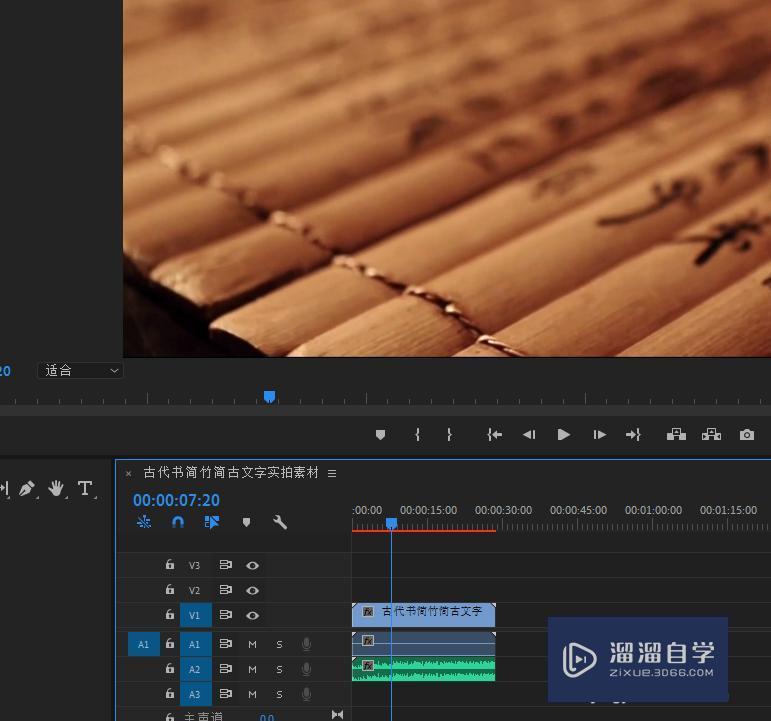The width and height of the screenshot is (771, 721).
Task: Toggle V1 track targeting
Action: [x=196, y=615]
